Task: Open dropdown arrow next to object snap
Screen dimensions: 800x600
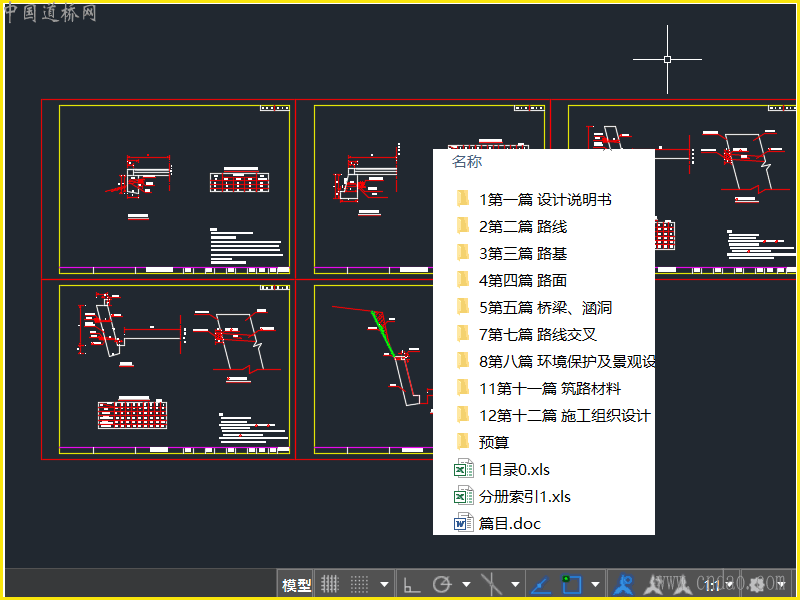Action: pyautogui.click(x=595, y=584)
